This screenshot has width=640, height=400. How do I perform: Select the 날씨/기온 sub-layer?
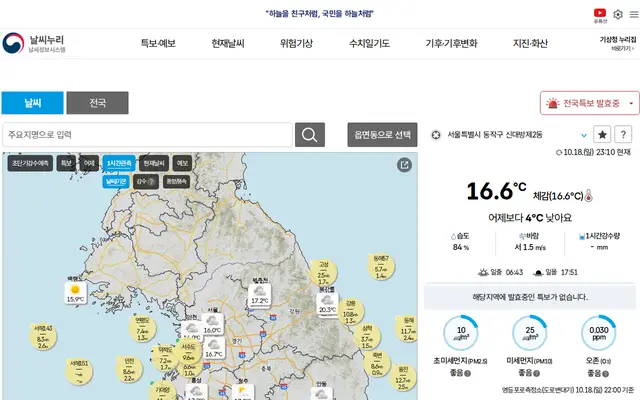pos(116,181)
